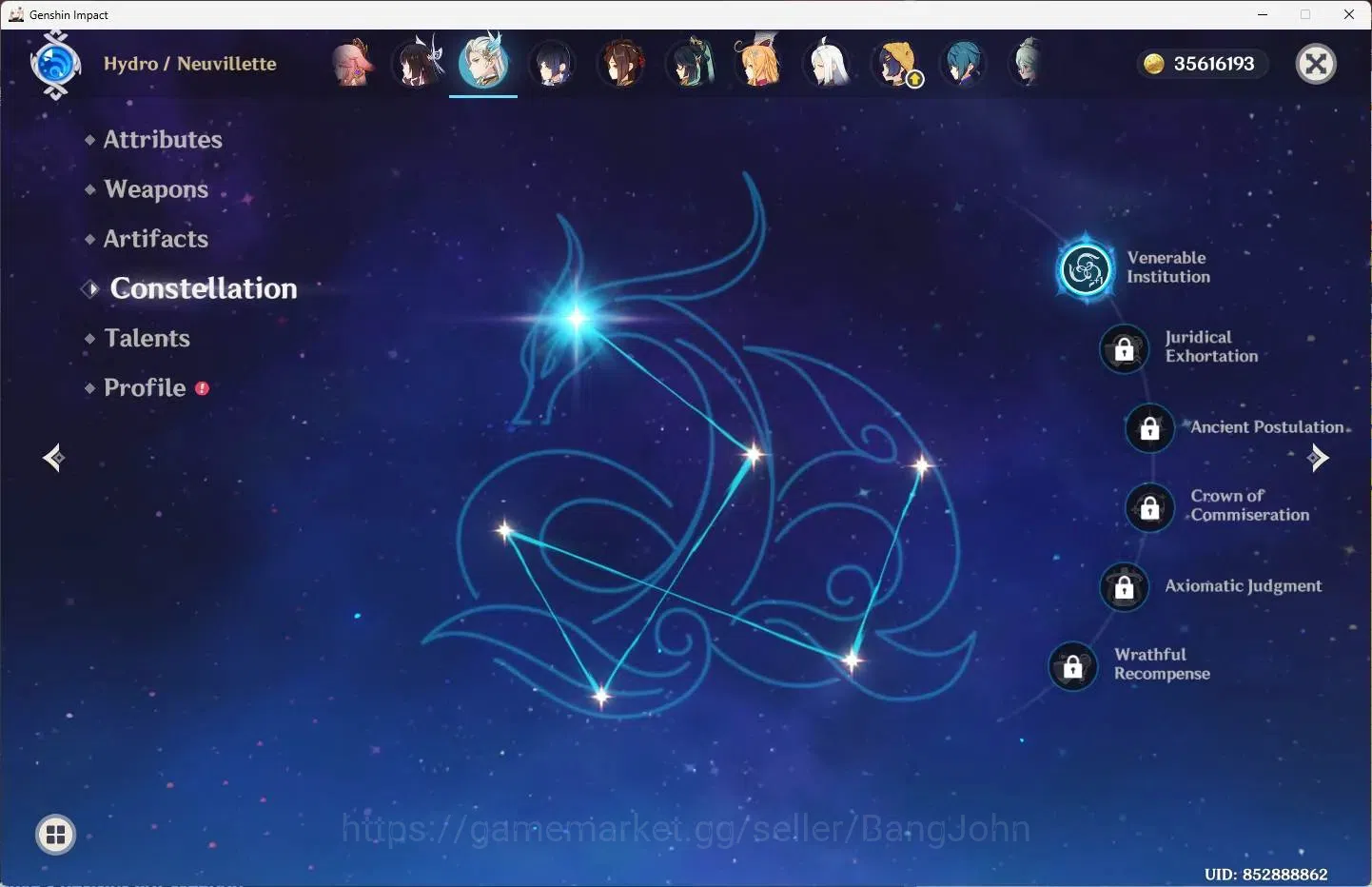
Task: Switch to the orange-blonde haired character
Action: point(759,63)
